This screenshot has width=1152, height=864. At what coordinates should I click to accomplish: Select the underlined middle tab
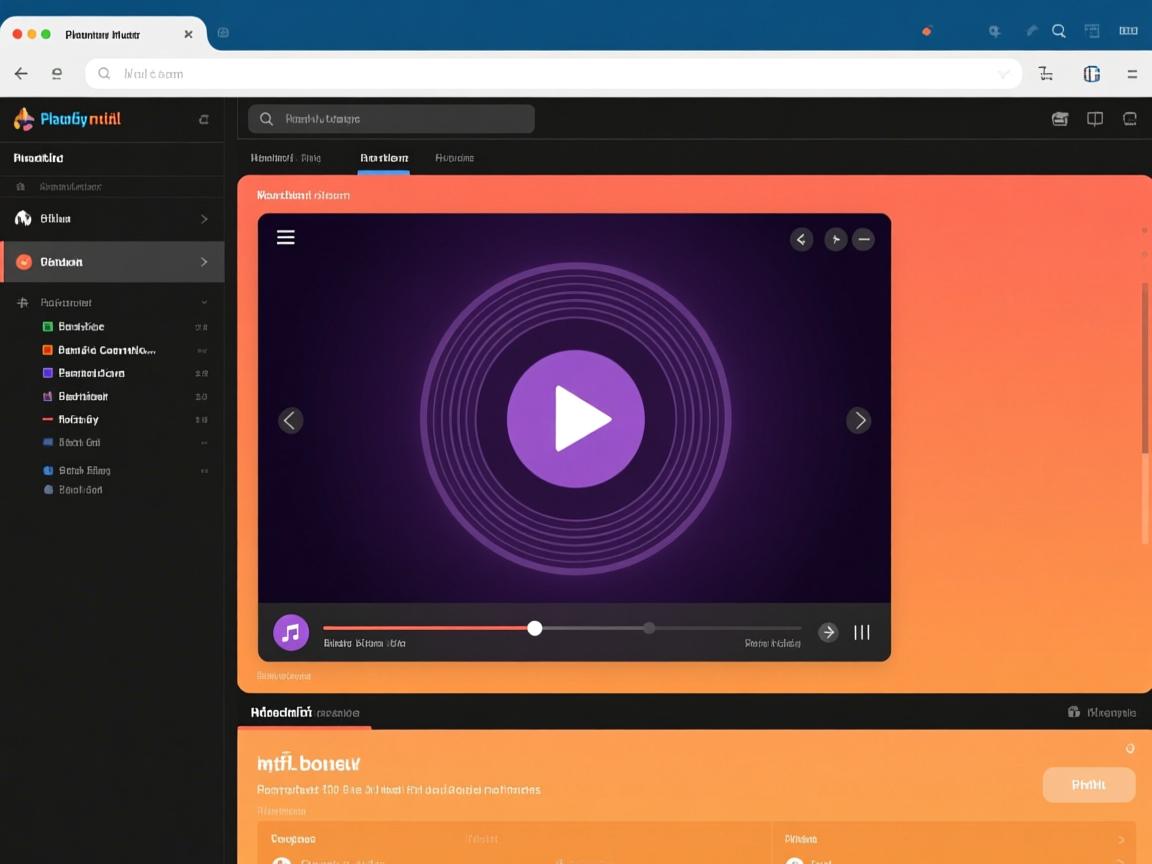tap(384, 158)
